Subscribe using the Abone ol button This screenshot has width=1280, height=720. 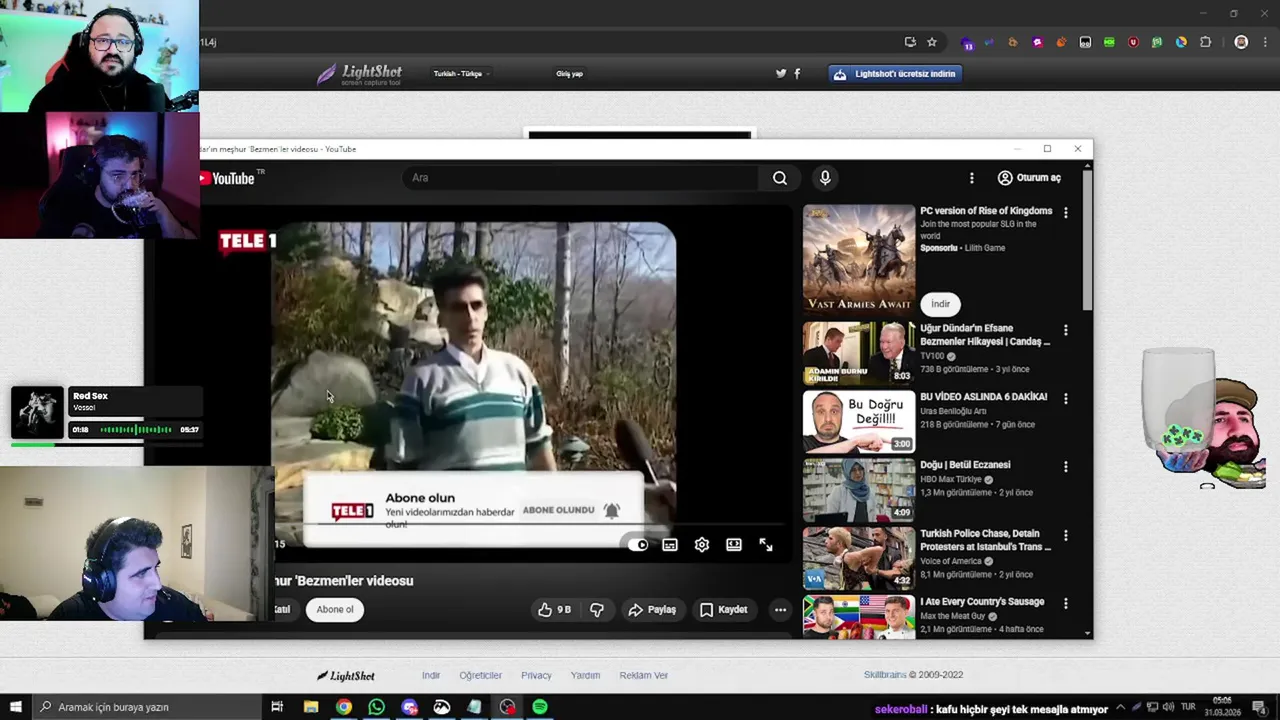(x=335, y=610)
